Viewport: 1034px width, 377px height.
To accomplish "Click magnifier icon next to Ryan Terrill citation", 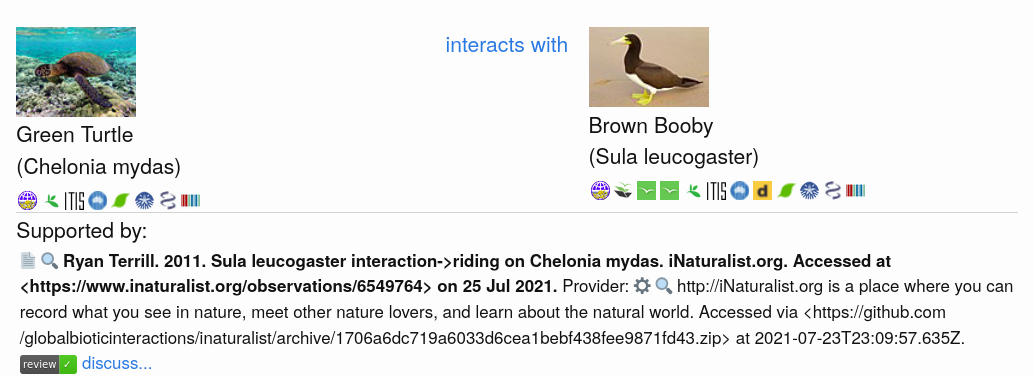I will coord(49,261).
